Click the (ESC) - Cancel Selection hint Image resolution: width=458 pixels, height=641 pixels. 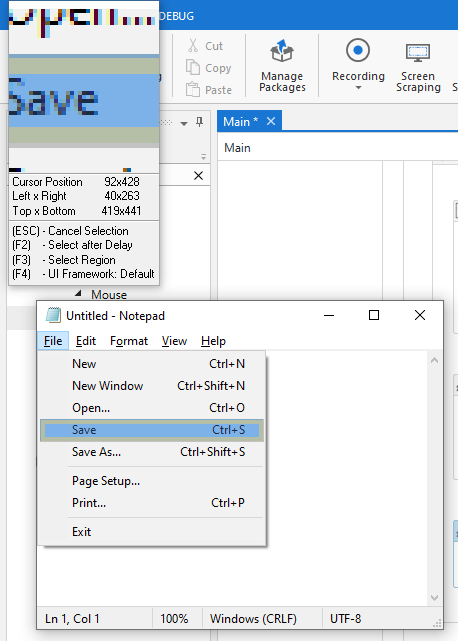pyautogui.click(x=70, y=231)
